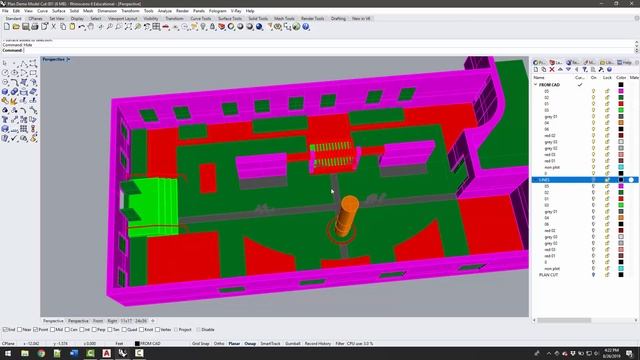The width and height of the screenshot is (640, 360).
Task: Click the Zoom Extents icon
Action: [x=128, y=27]
